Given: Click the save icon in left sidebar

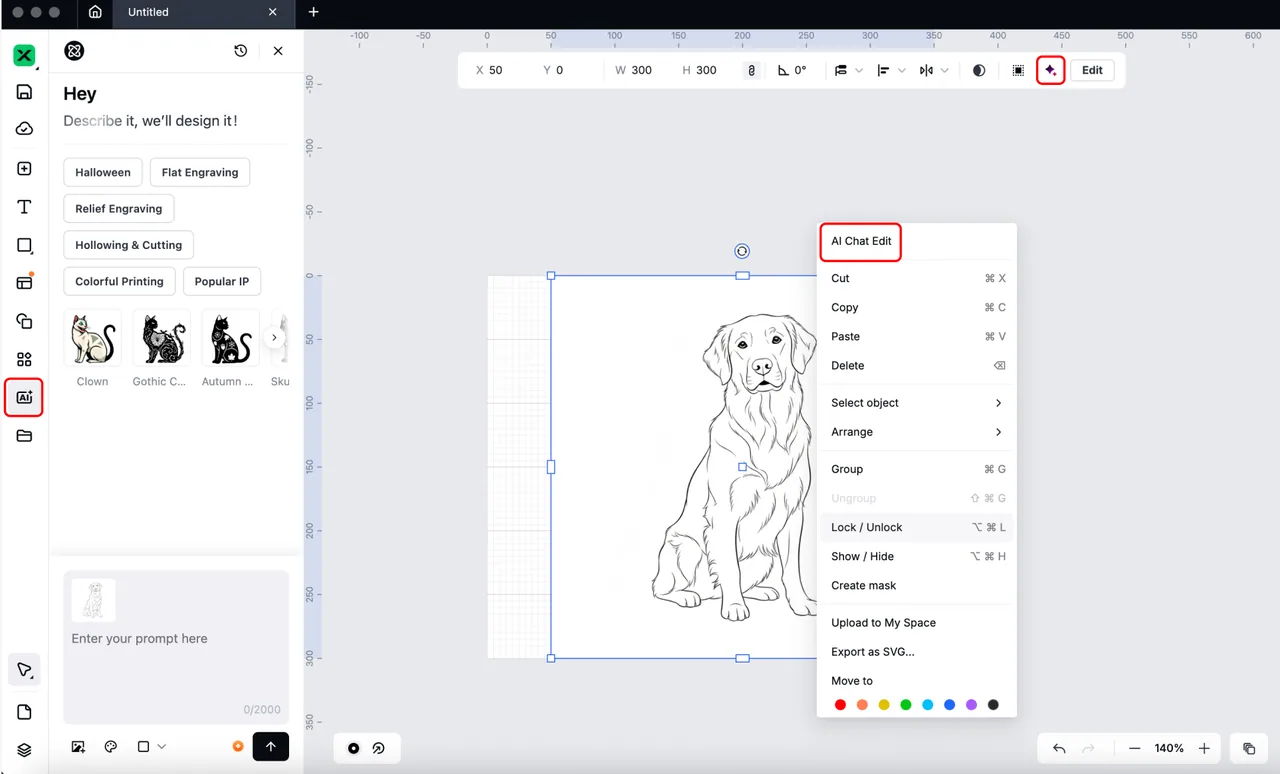Looking at the screenshot, I should [25, 92].
